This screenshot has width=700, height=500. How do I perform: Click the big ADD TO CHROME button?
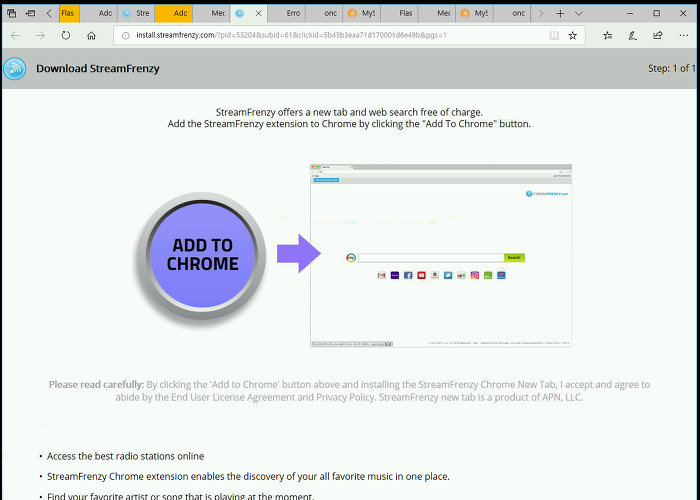(201, 255)
